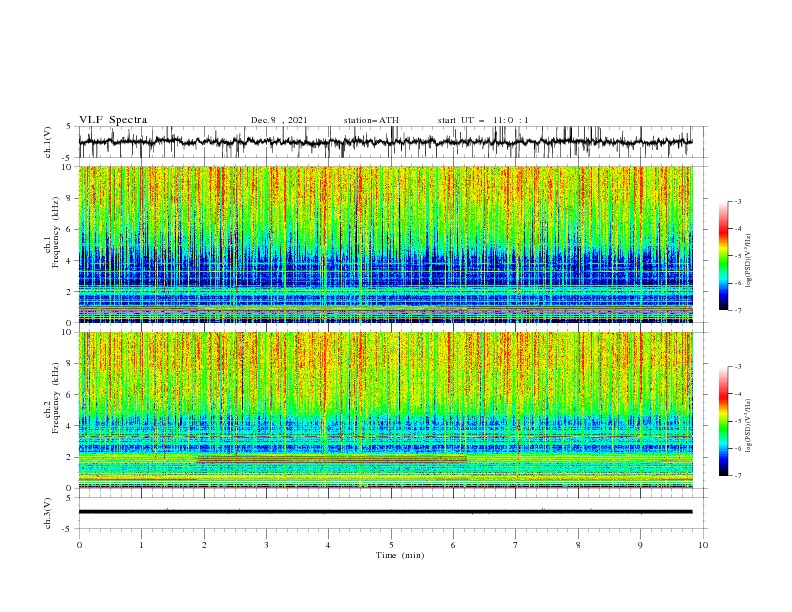Click the ch.2 colorbar gradient

[723, 421]
